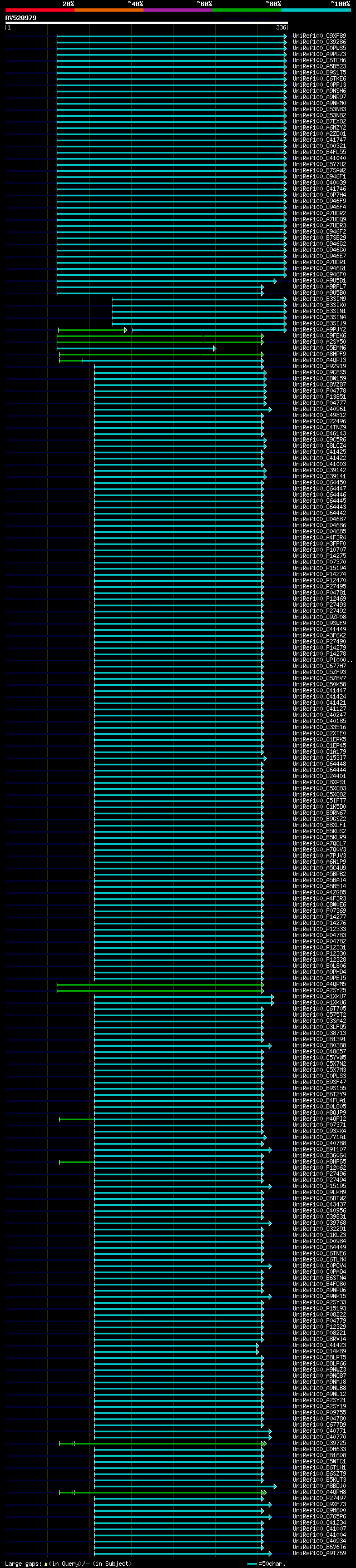Select hit UniRef100_Q2XTE0
The height and width of the screenshot is (1568, 356).
pos(319,734)
